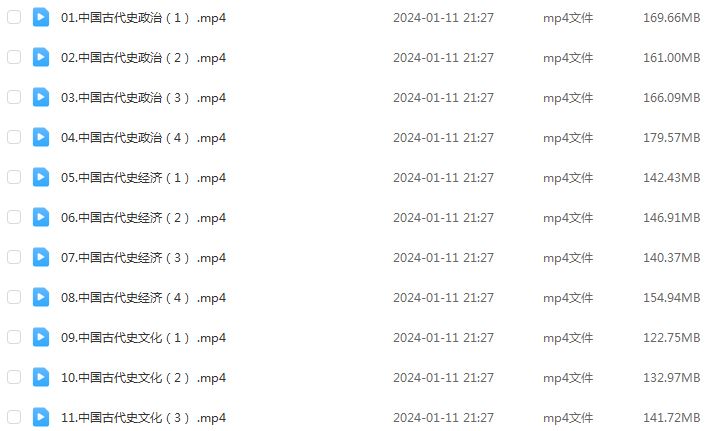The height and width of the screenshot is (431, 713).
Task: Toggle the checkbox beside 01.中国古代史政治(1).mp4
Action: click(14, 17)
